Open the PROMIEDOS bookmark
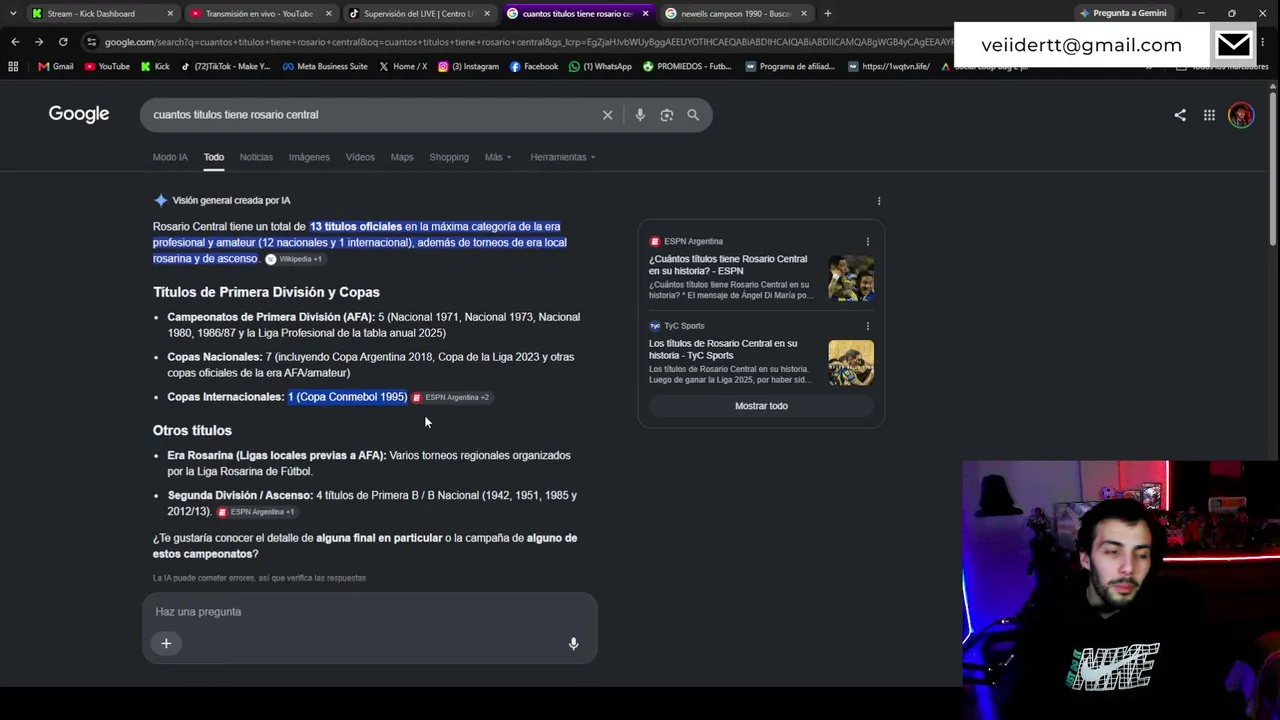 tap(687, 67)
